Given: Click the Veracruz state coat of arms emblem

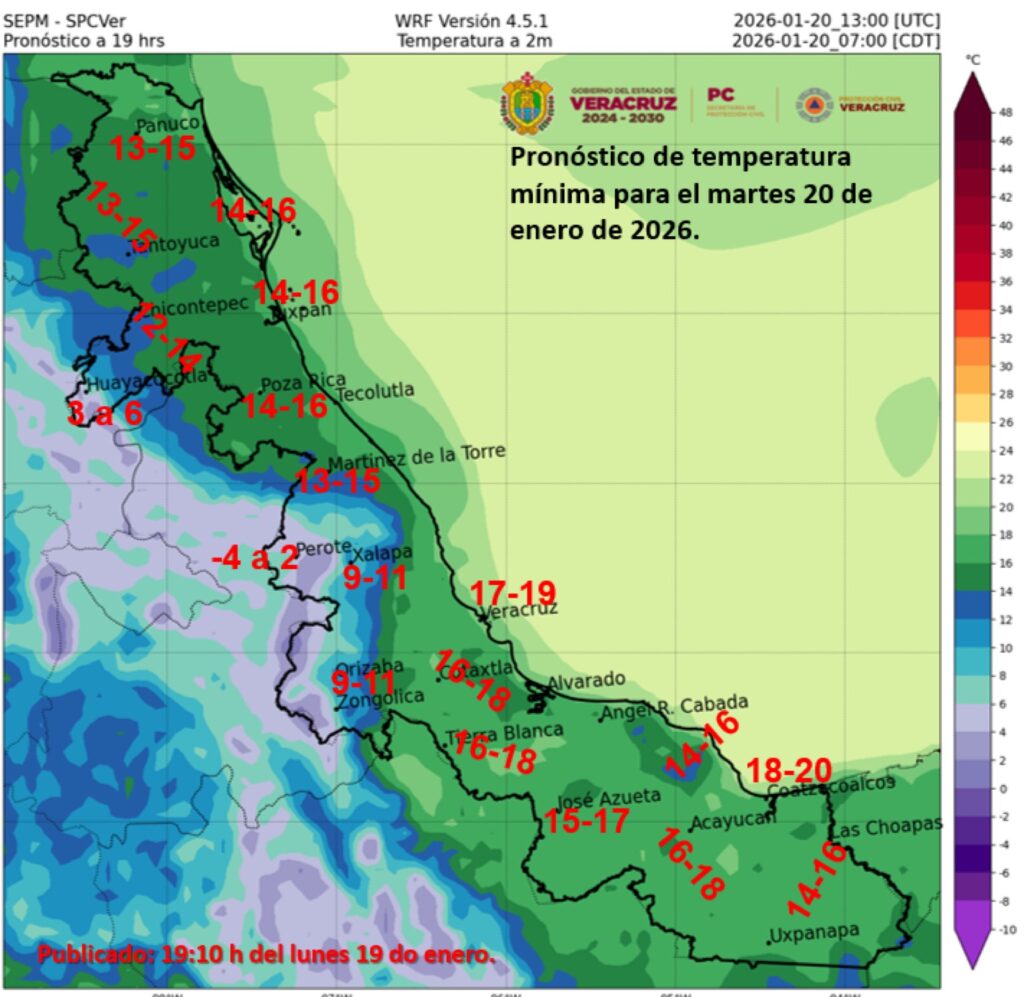Looking at the screenshot, I should (x=525, y=103).
